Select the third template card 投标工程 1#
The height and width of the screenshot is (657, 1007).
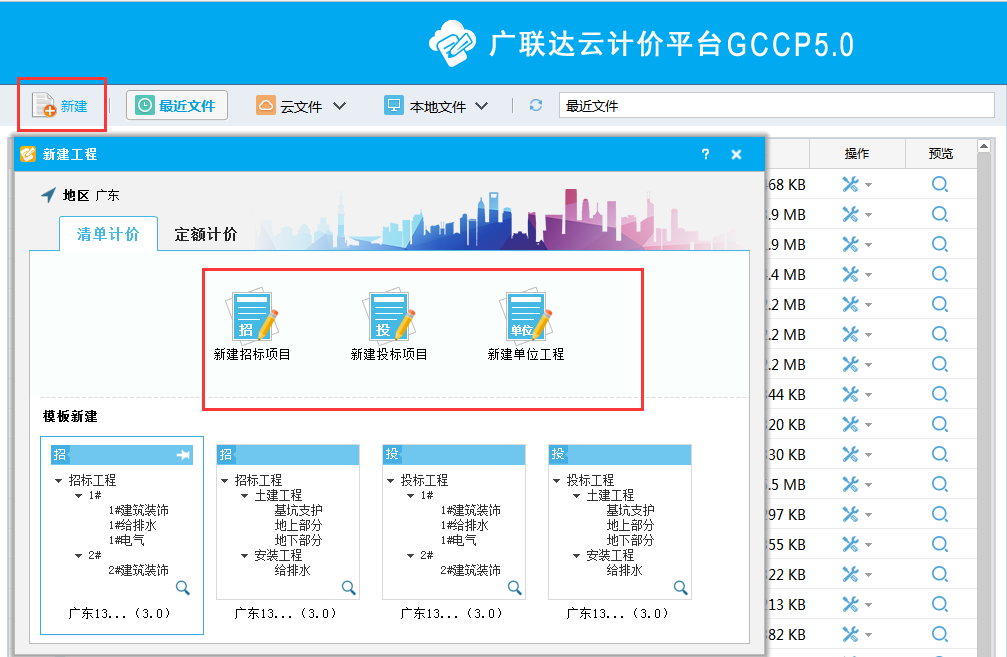pyautogui.click(x=454, y=522)
